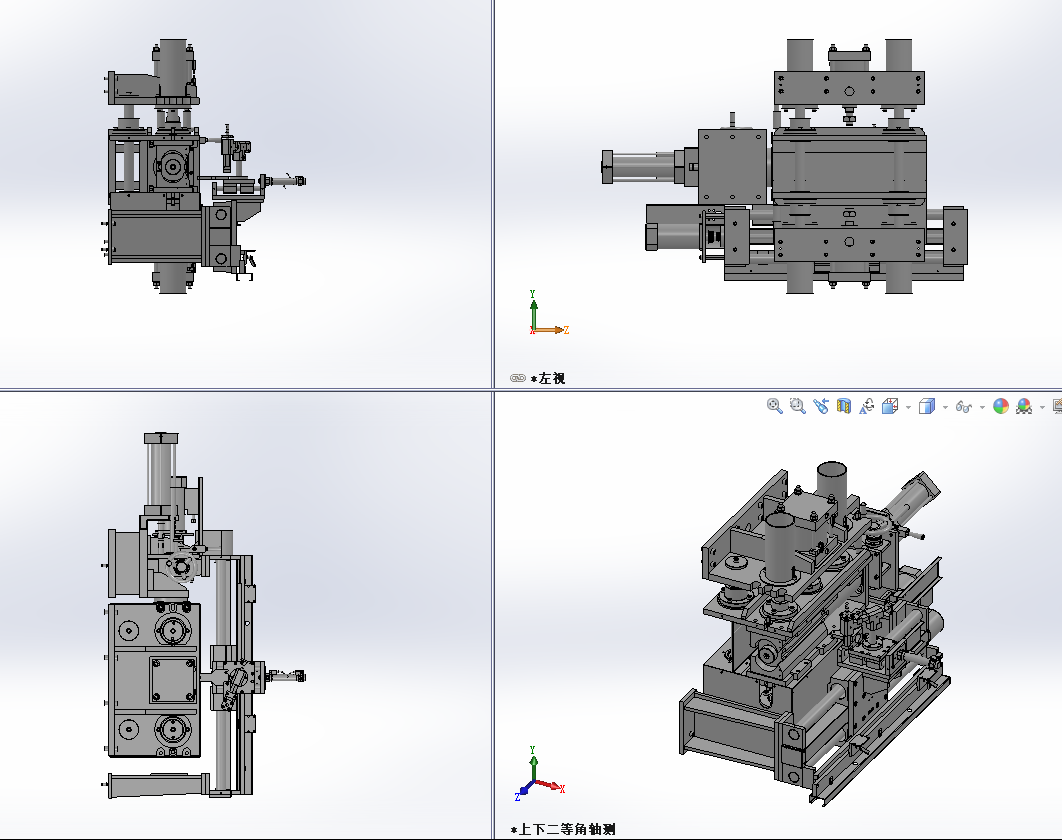Viewport: 1062px width, 840px height.
Task: Click the *左视 view label
Action: pyautogui.click(x=548, y=378)
